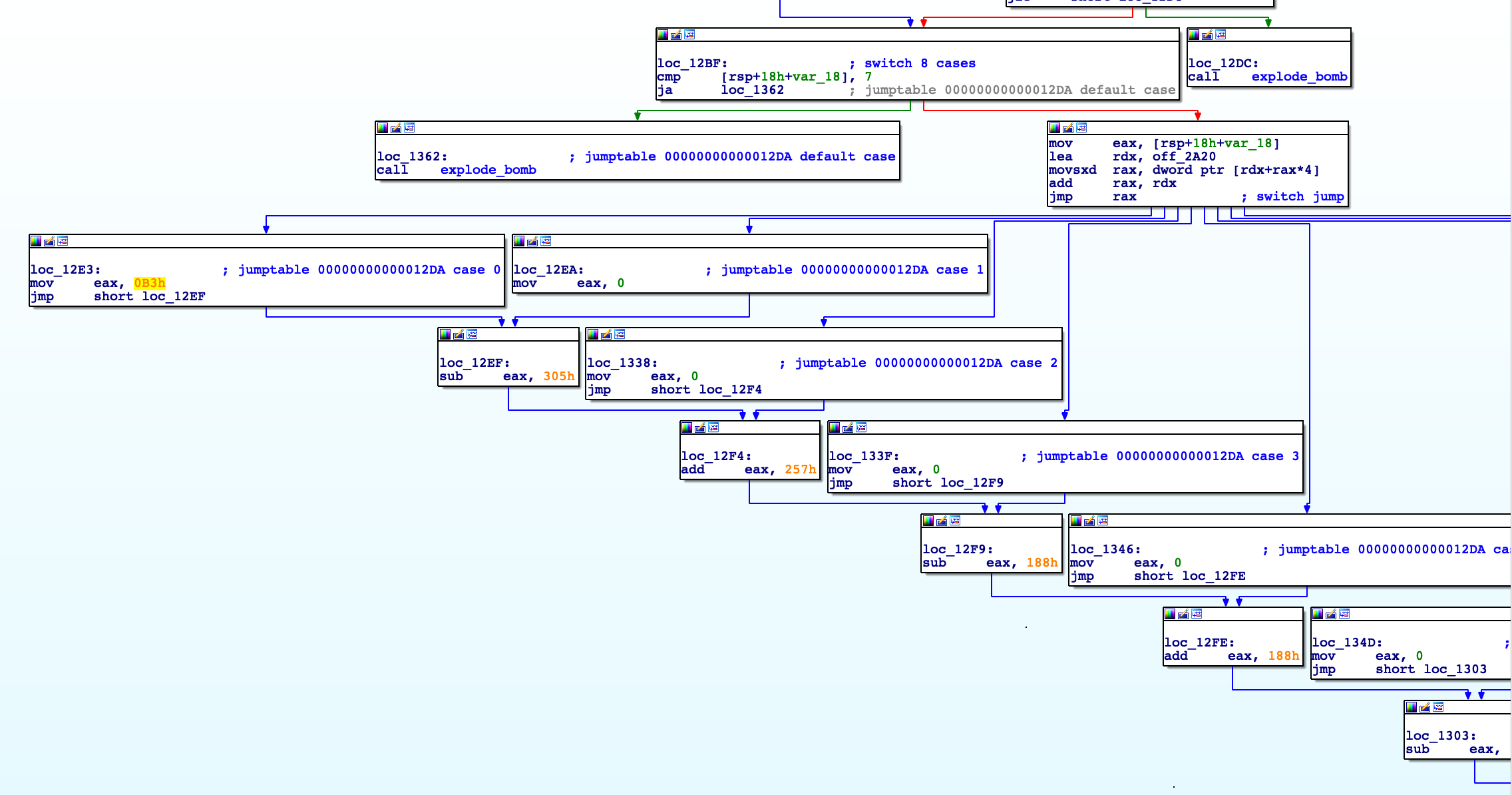Click the node color icon on loc_12EF block
Image resolution: width=1512 pixels, height=795 pixels.
coord(445,334)
